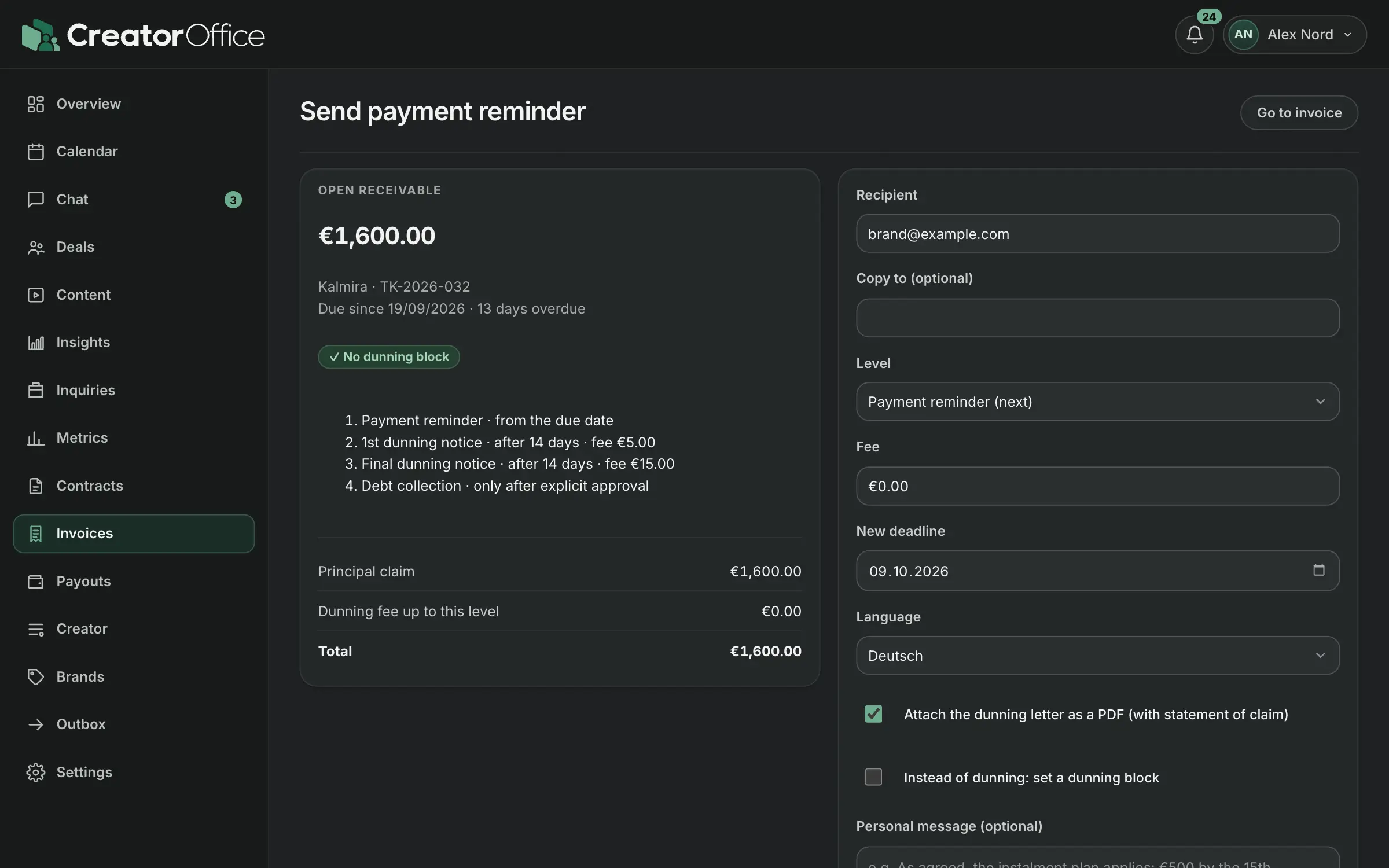Open the notifications bell
1389x868 pixels.
coord(1195,35)
